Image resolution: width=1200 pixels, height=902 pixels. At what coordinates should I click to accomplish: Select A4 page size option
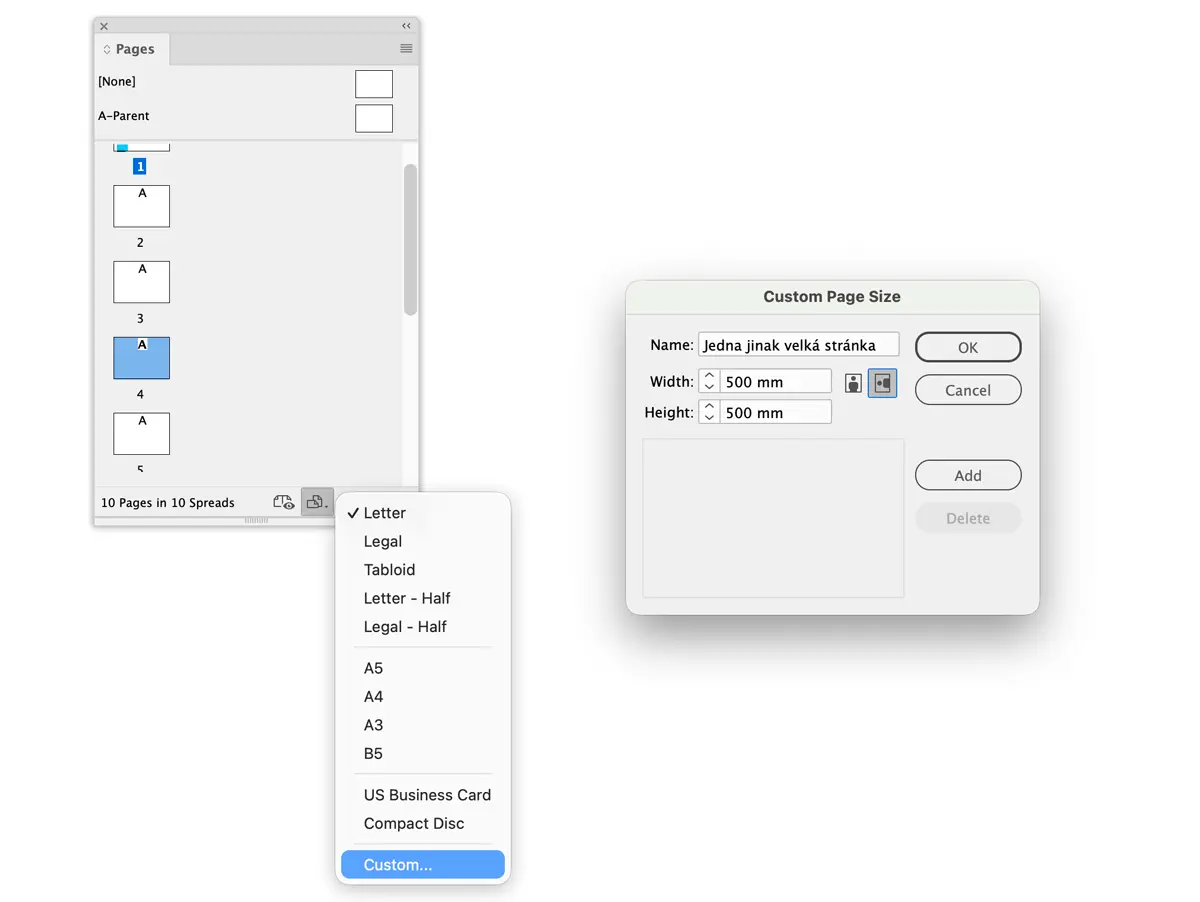click(373, 697)
